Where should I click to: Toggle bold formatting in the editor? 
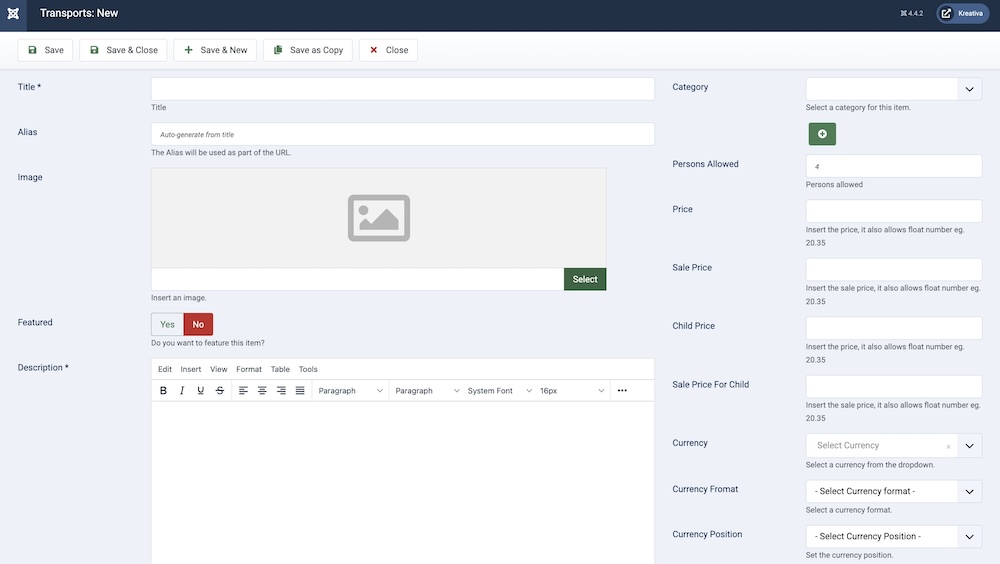(164, 391)
